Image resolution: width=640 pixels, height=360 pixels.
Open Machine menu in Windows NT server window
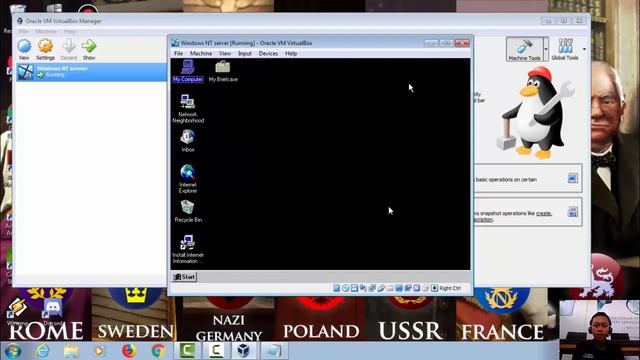pos(201,53)
